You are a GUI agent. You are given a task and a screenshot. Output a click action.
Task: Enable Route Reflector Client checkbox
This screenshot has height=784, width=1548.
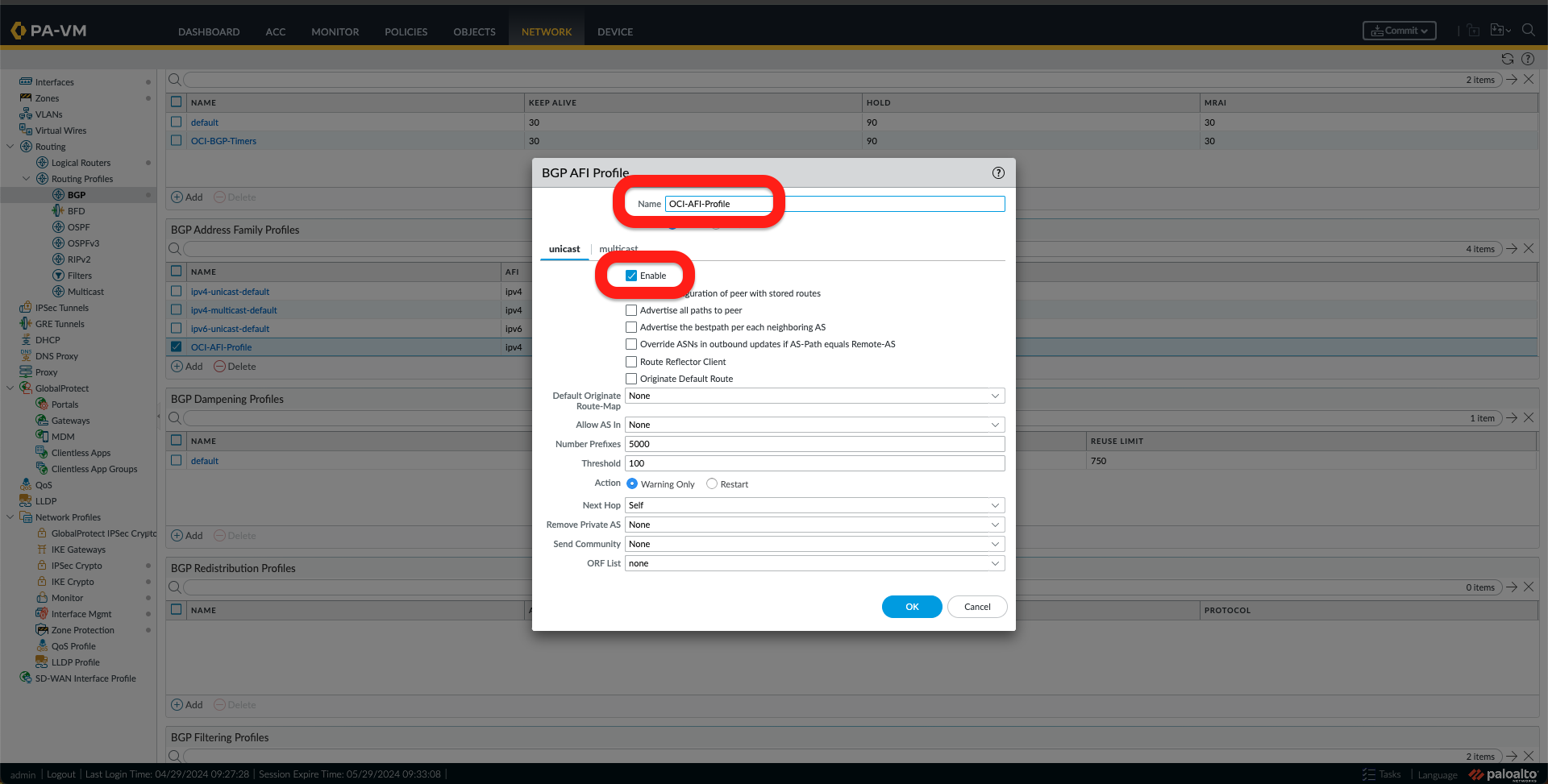(x=631, y=362)
